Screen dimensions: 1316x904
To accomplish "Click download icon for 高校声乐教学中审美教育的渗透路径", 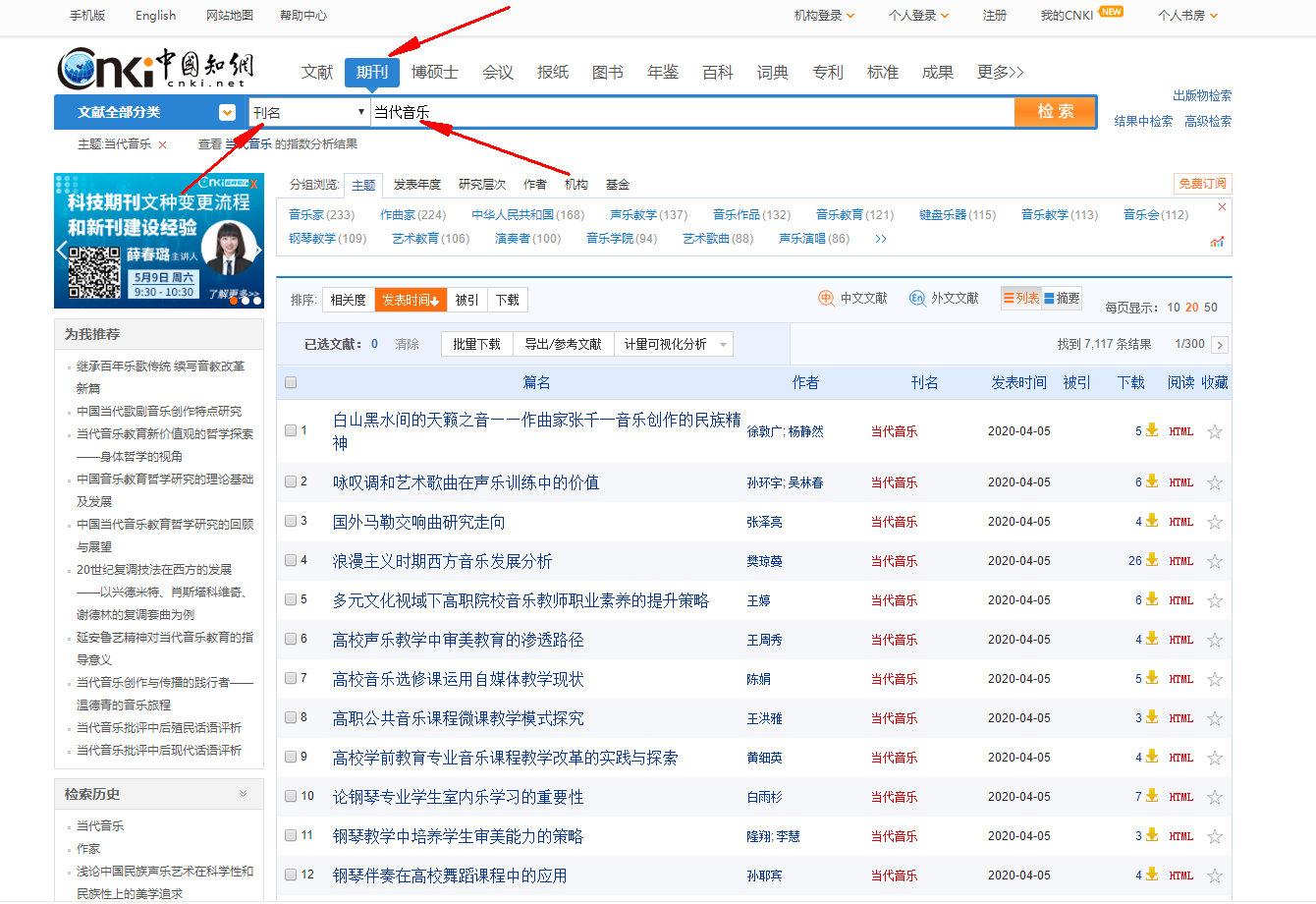I will tap(1152, 639).
